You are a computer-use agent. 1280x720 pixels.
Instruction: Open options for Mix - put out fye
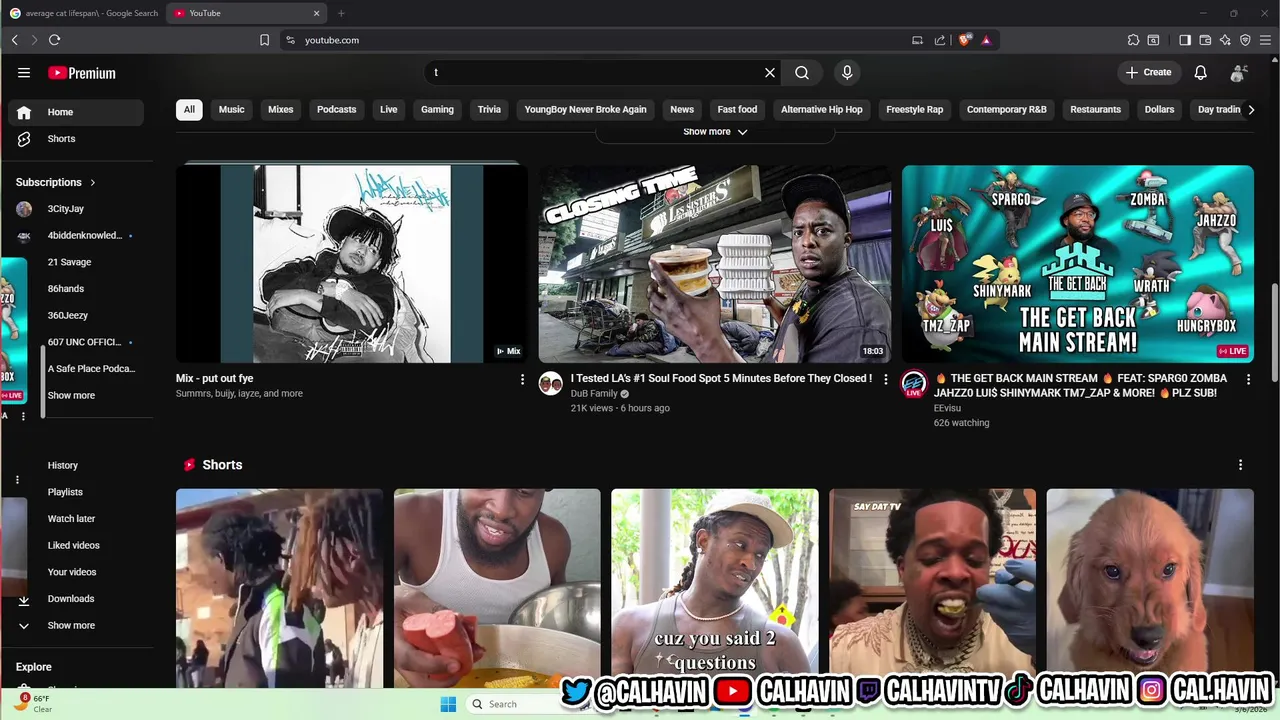point(522,379)
